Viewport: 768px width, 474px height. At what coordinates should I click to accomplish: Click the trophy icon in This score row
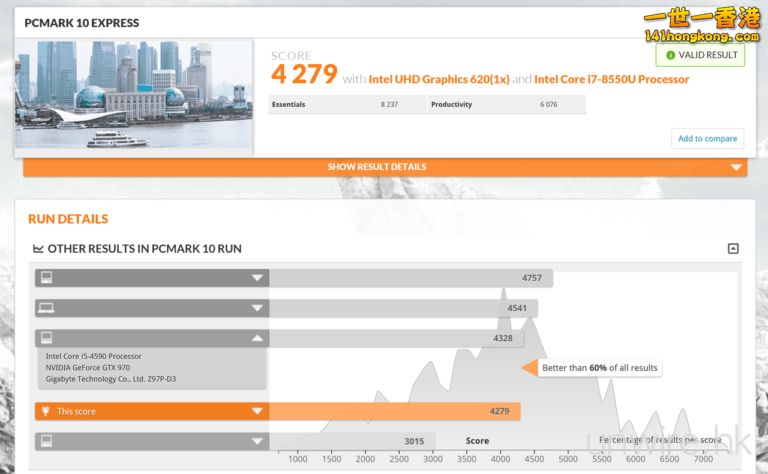[x=46, y=411]
